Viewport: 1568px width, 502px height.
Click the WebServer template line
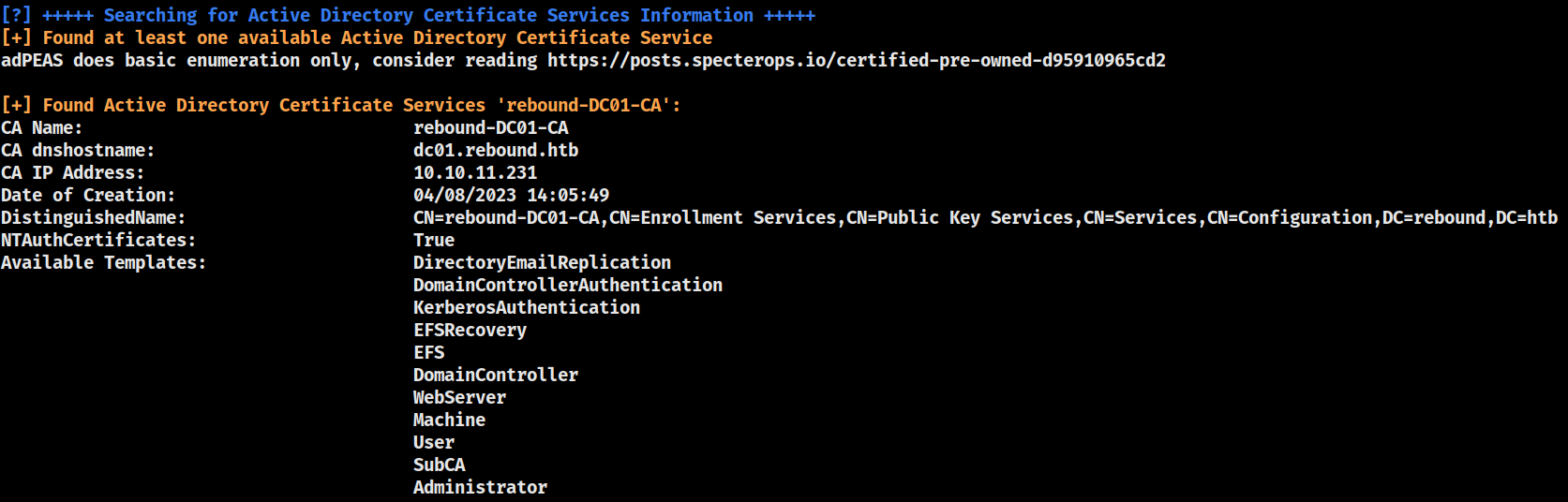pyautogui.click(x=460, y=398)
